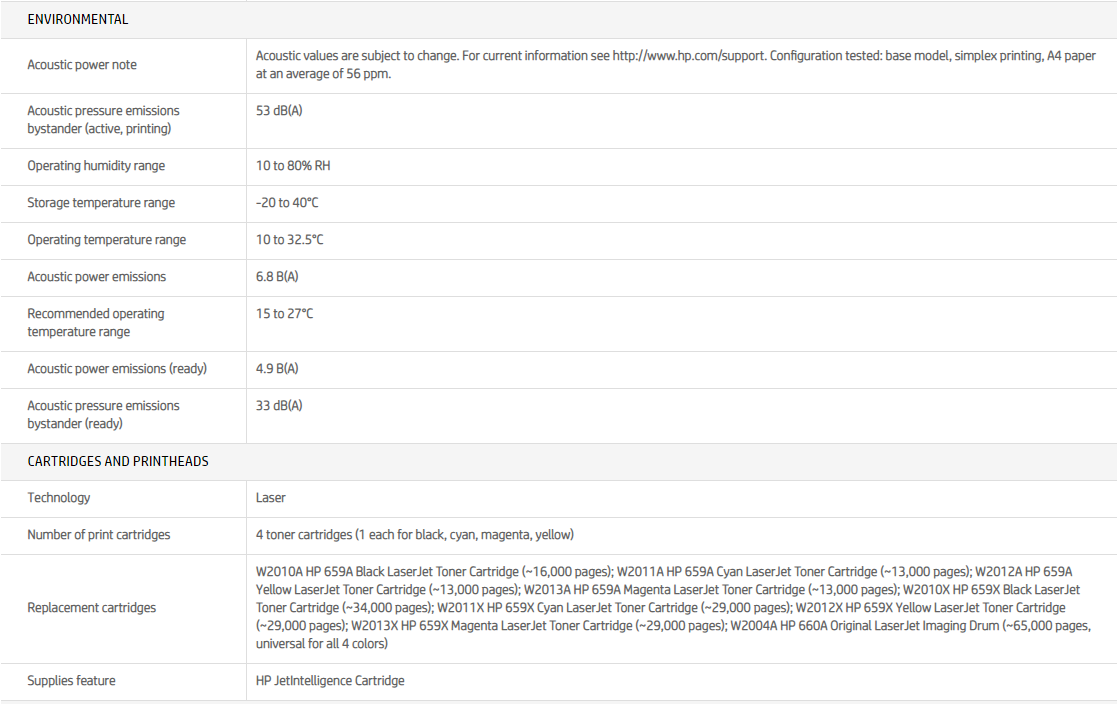This screenshot has height=704, width=1118.
Task: Click the -20 to 40°C value
Action: [287, 203]
